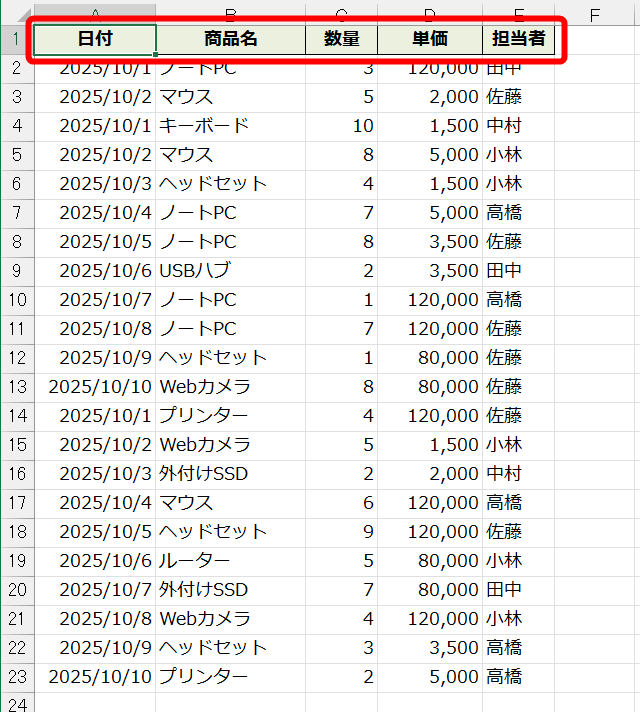Select row 13 via its row number
Screen dimensions: 640x712
coord(17,387)
